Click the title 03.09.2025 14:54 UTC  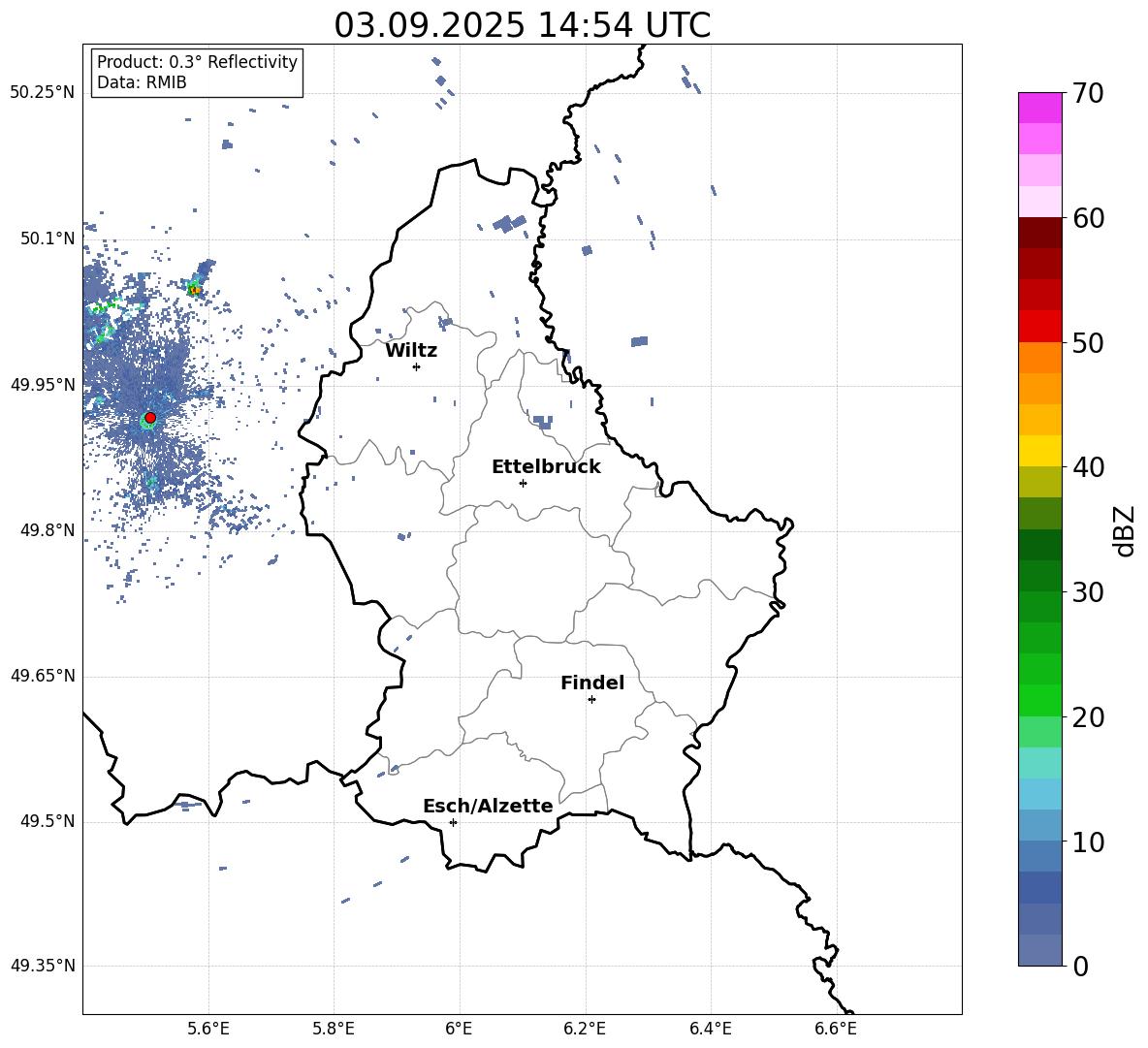tap(522, 25)
